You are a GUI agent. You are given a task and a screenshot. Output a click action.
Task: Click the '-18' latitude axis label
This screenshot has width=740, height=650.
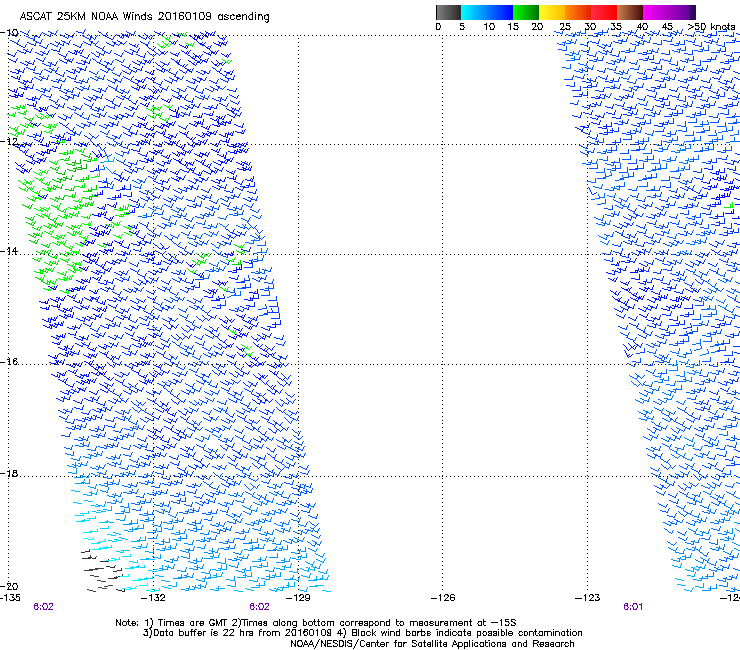9,473
